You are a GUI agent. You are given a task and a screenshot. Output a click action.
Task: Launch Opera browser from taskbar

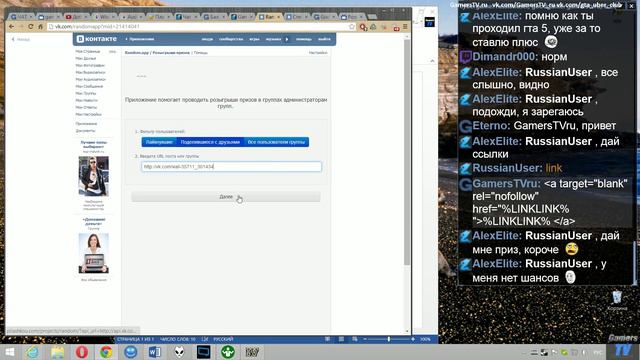coord(82,352)
